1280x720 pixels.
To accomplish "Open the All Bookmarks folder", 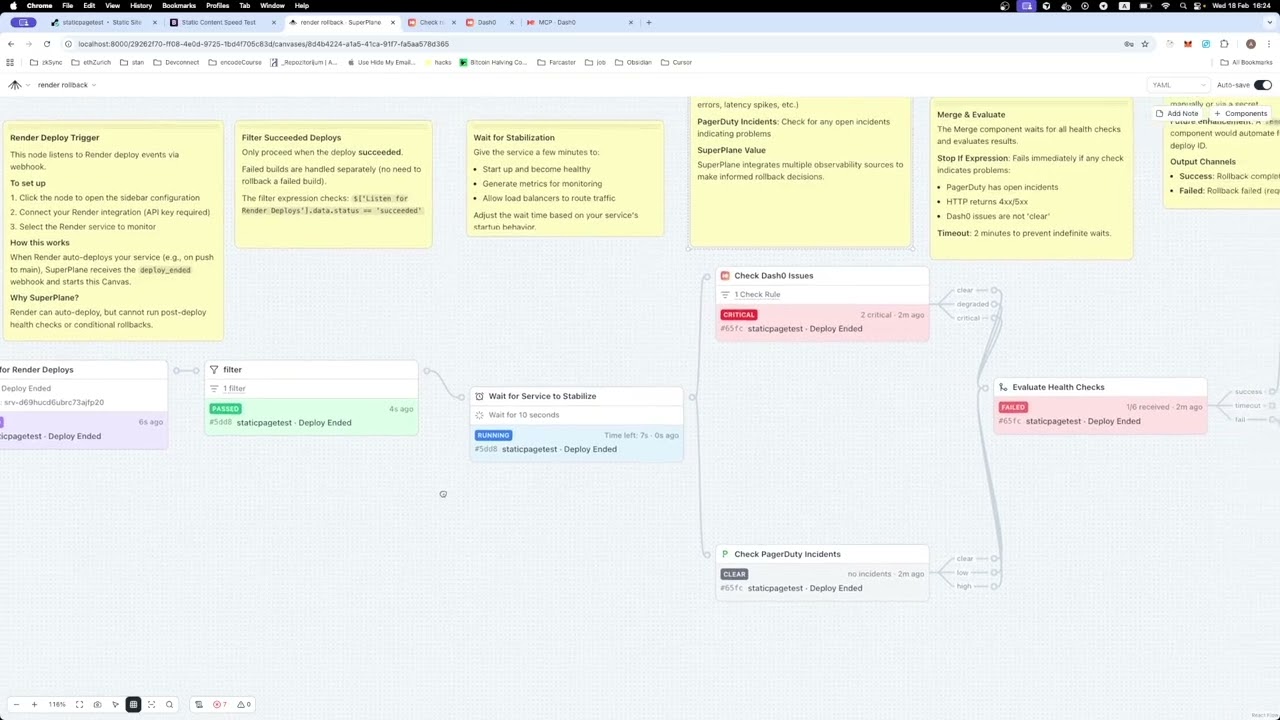I will pyautogui.click(x=1246, y=62).
